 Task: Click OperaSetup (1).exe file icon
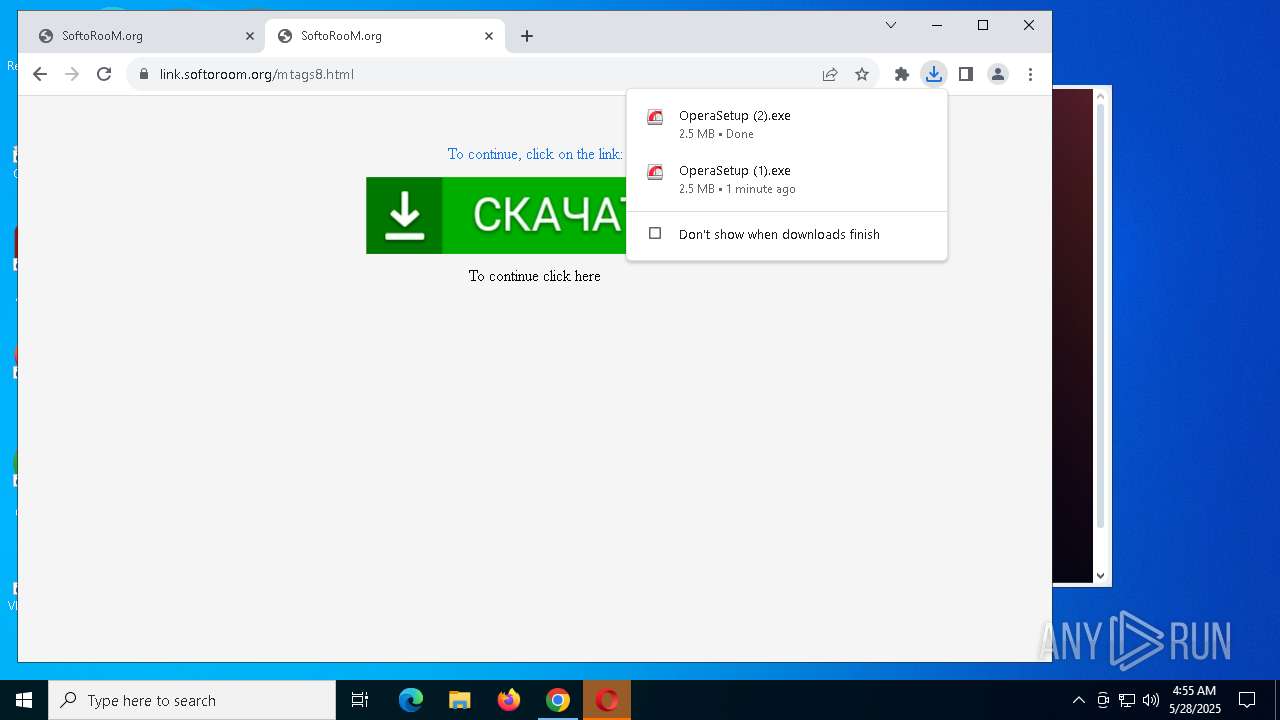click(x=655, y=172)
